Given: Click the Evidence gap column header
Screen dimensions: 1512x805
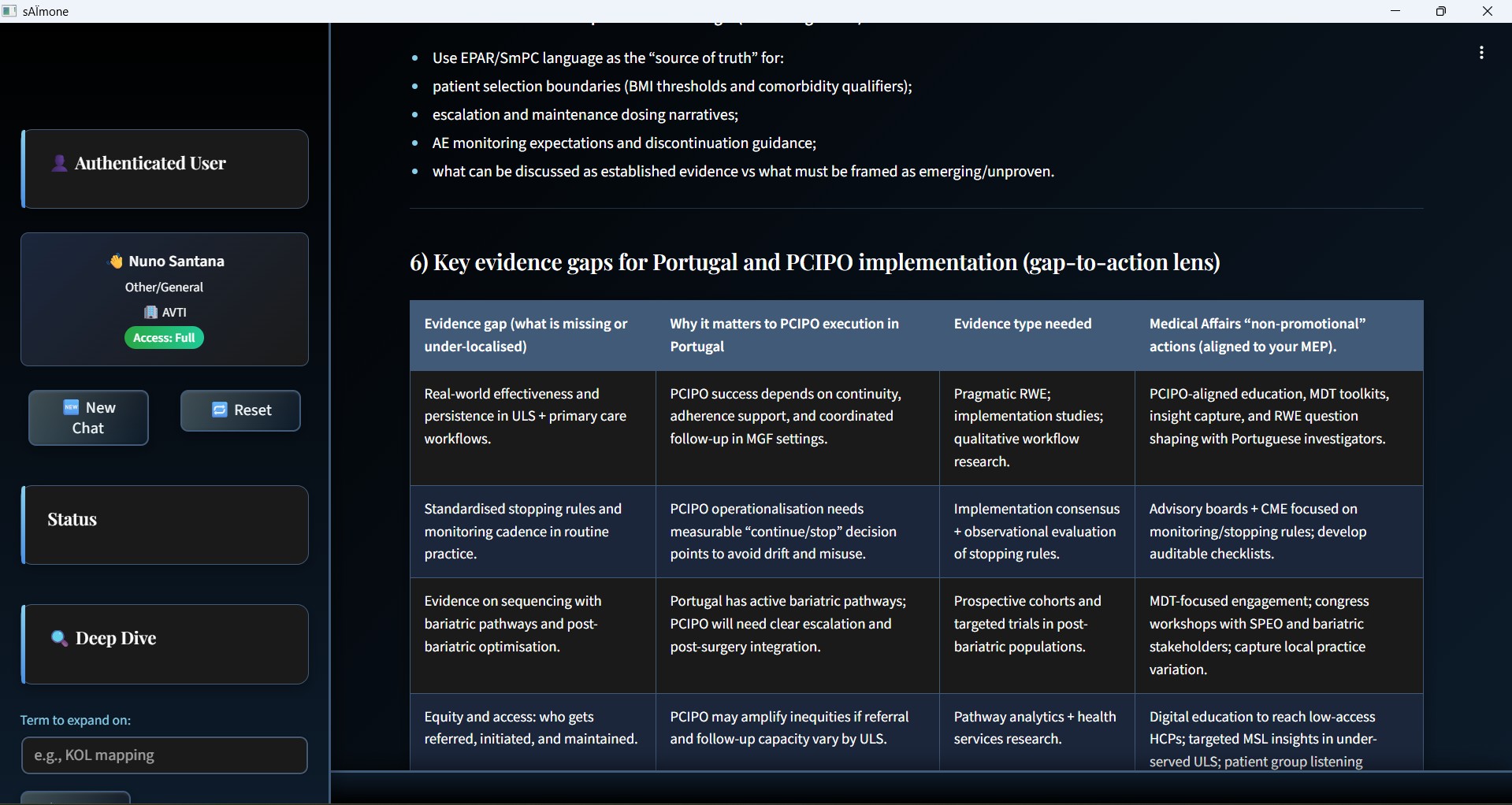Looking at the screenshot, I should [x=526, y=335].
